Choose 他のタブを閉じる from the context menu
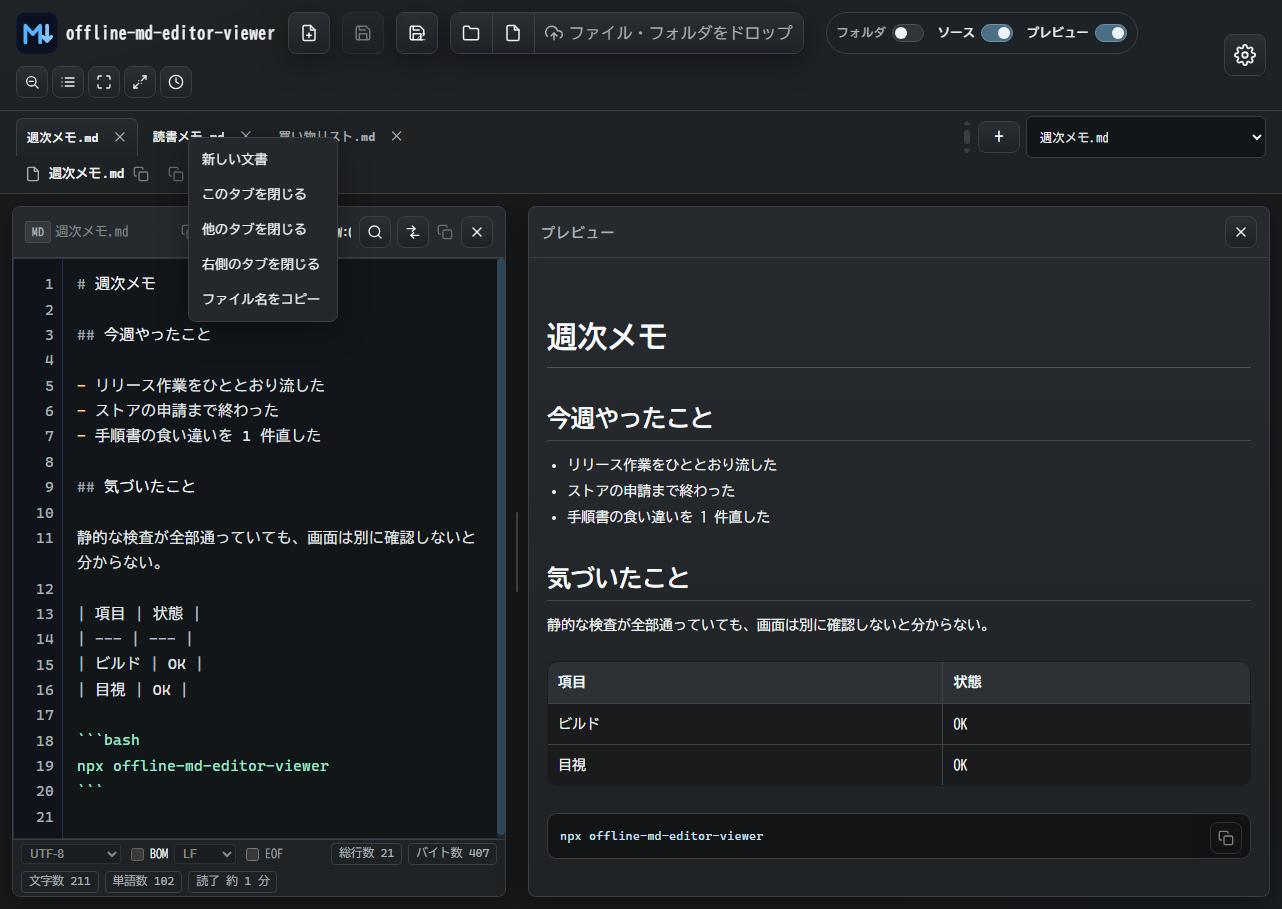Screen dimensions: 1282x909 263,229
